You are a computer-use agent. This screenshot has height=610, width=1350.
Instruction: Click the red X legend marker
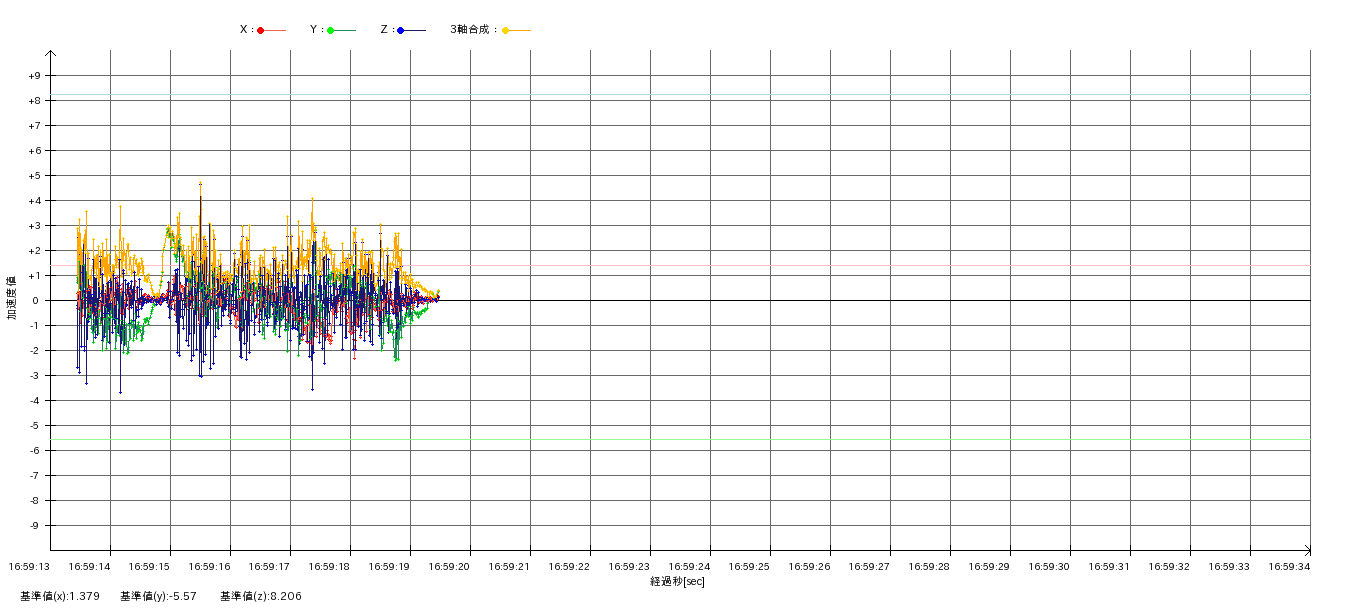[x=261, y=31]
